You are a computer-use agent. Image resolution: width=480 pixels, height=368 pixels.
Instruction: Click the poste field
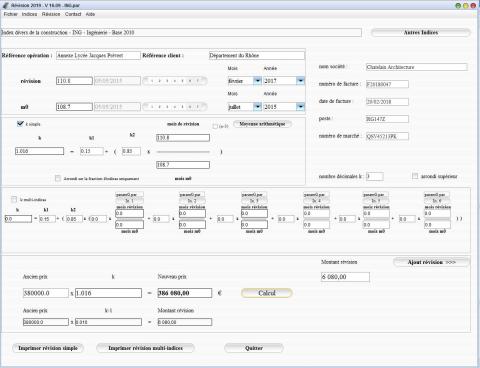(387, 119)
